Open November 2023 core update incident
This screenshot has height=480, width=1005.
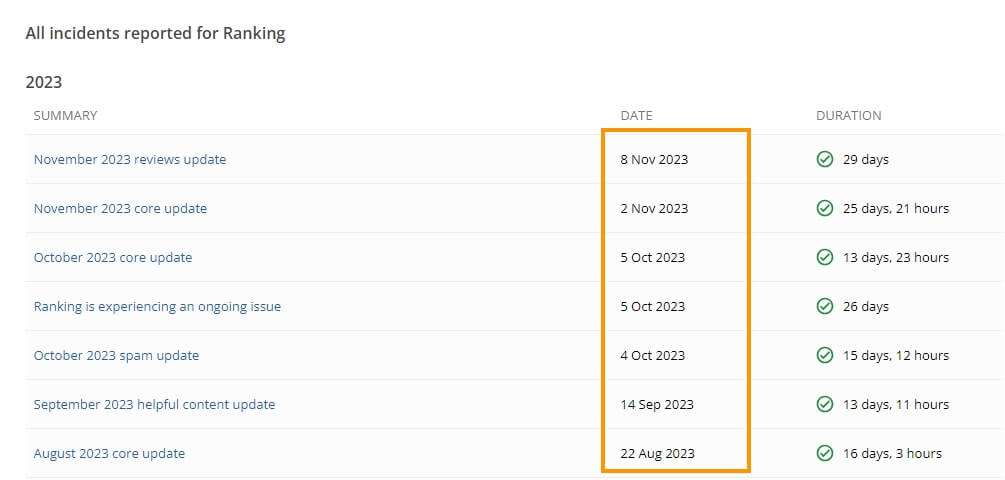[x=120, y=208]
